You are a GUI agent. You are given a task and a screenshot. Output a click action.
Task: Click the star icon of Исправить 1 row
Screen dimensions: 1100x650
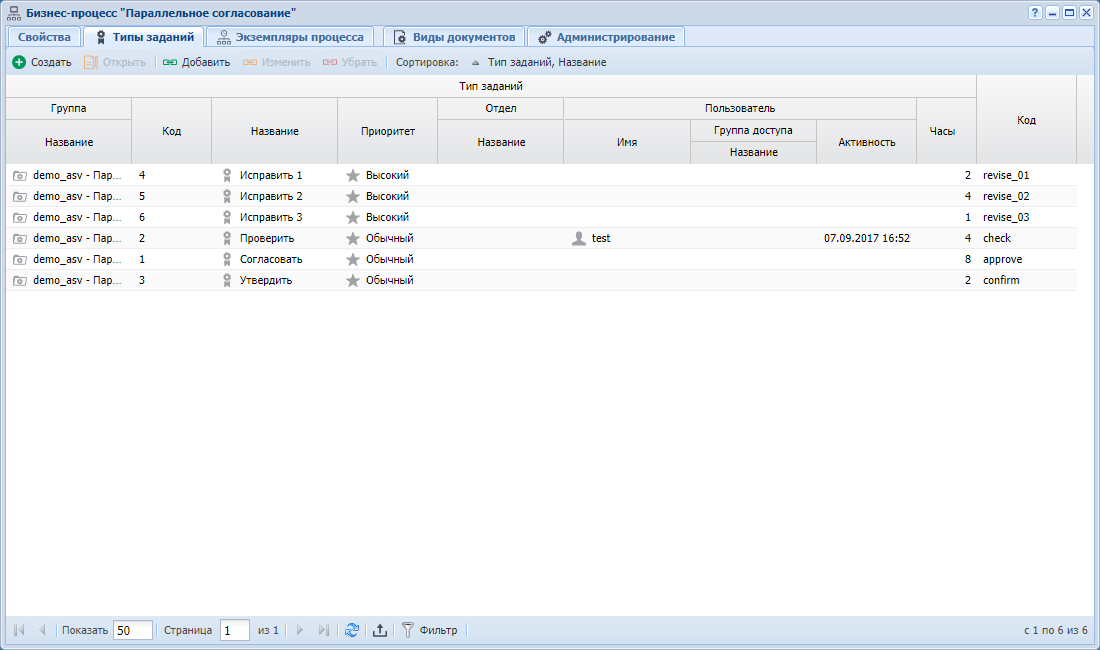click(353, 175)
